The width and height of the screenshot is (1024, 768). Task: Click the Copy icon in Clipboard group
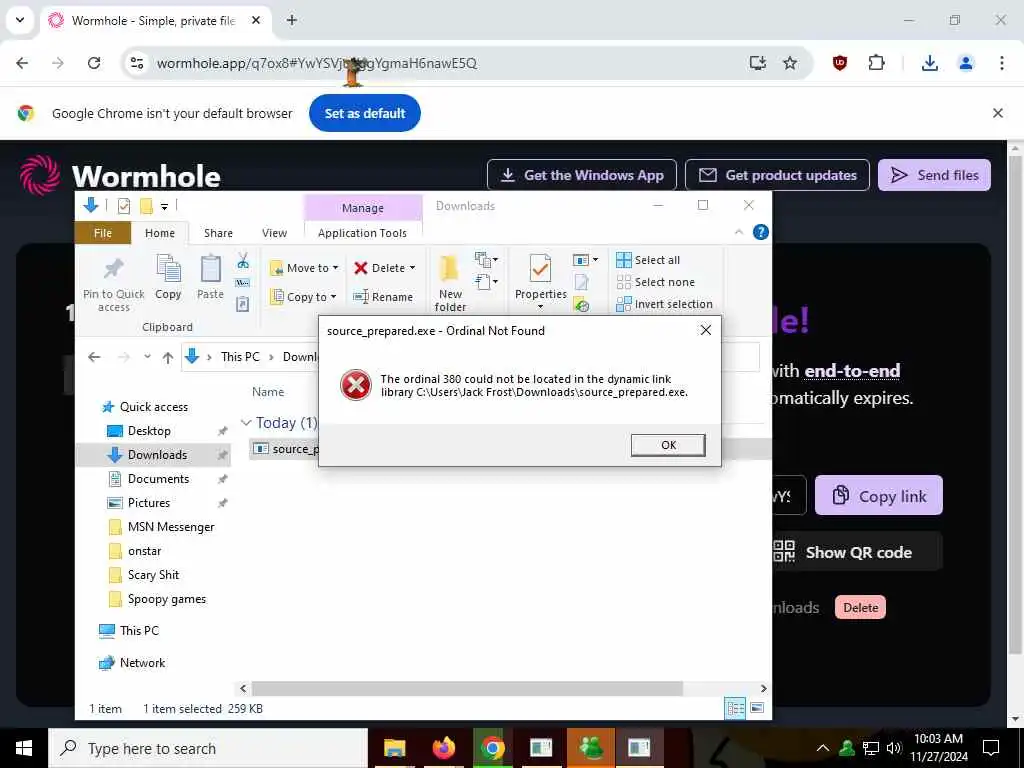coord(168,277)
